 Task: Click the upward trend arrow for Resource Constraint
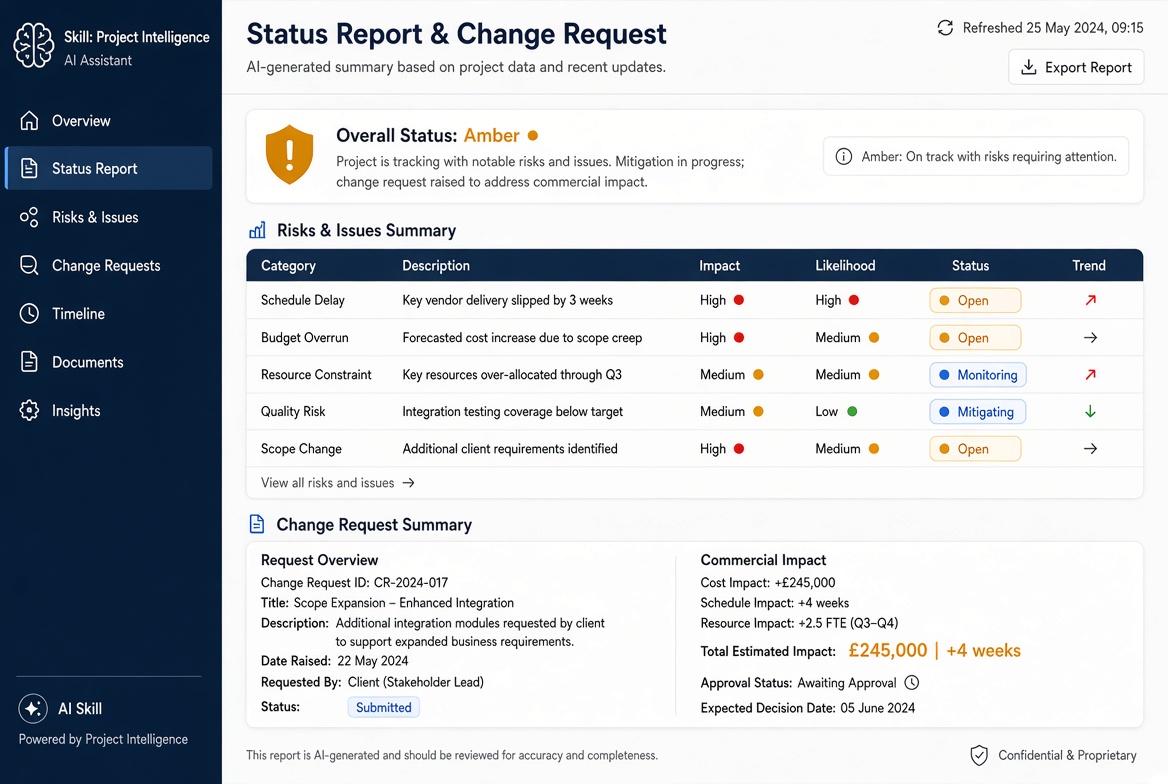coord(1090,374)
